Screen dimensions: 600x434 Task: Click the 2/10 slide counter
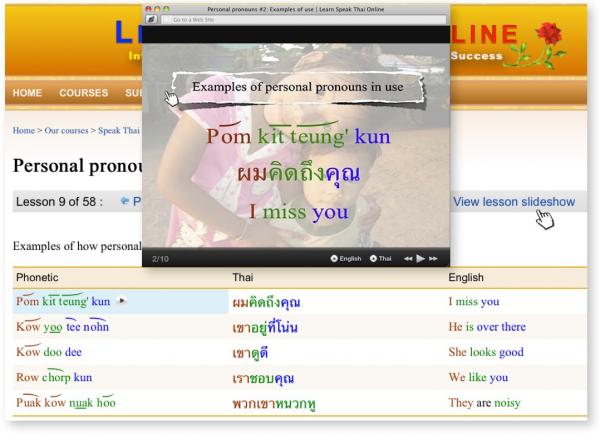coord(160,259)
